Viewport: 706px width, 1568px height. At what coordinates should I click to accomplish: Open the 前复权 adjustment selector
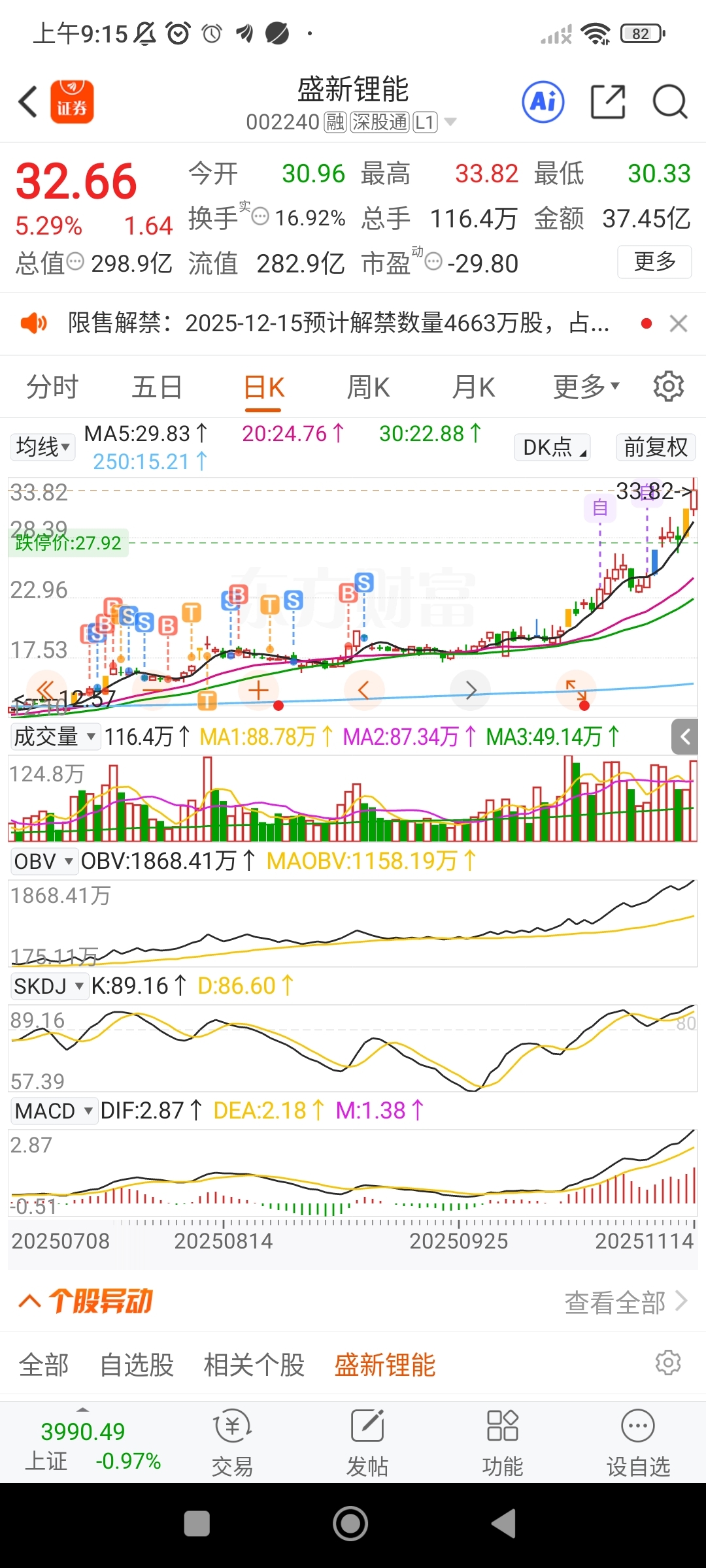[656, 448]
